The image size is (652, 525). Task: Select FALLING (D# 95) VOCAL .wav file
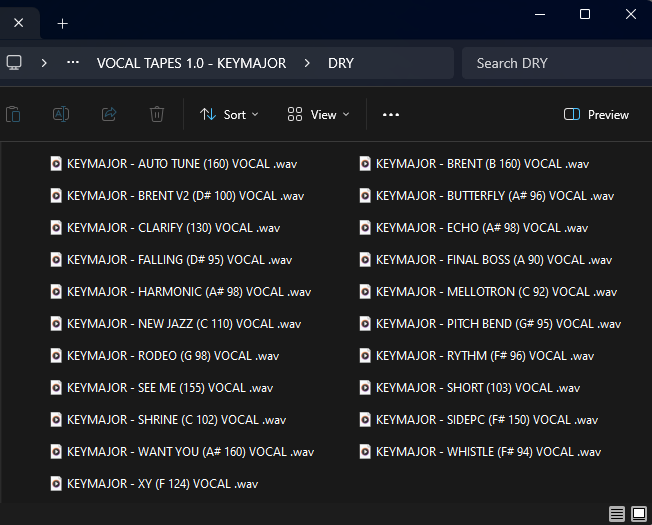[x=171, y=260]
